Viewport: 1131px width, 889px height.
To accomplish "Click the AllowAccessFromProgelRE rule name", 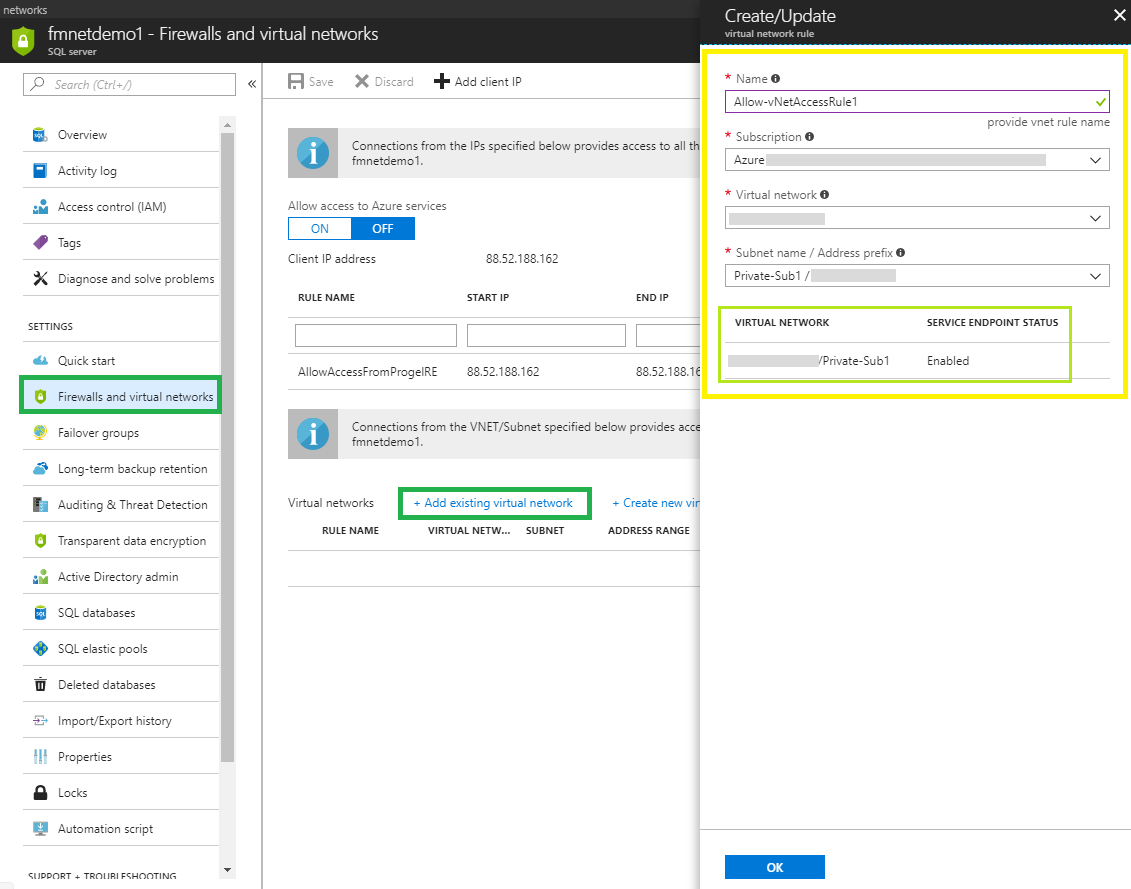I will pyautogui.click(x=368, y=372).
